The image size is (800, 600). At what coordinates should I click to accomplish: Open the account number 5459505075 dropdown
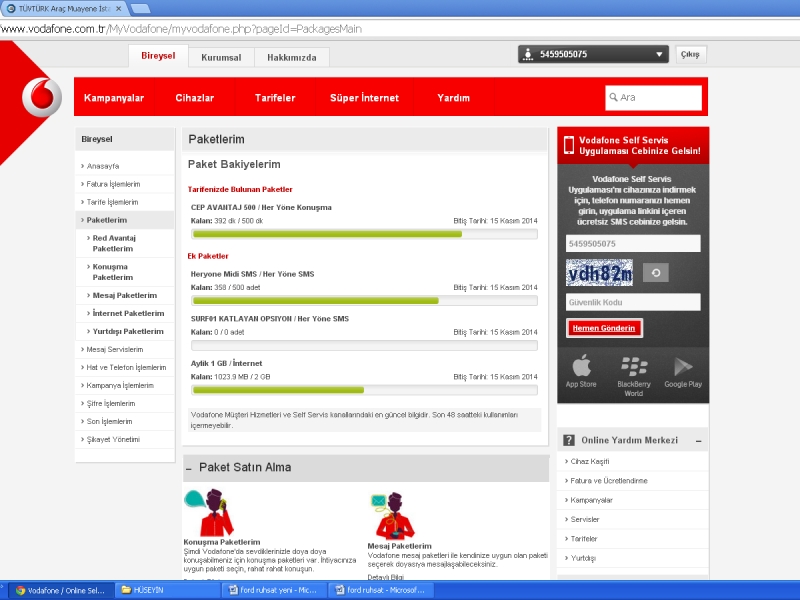point(593,54)
